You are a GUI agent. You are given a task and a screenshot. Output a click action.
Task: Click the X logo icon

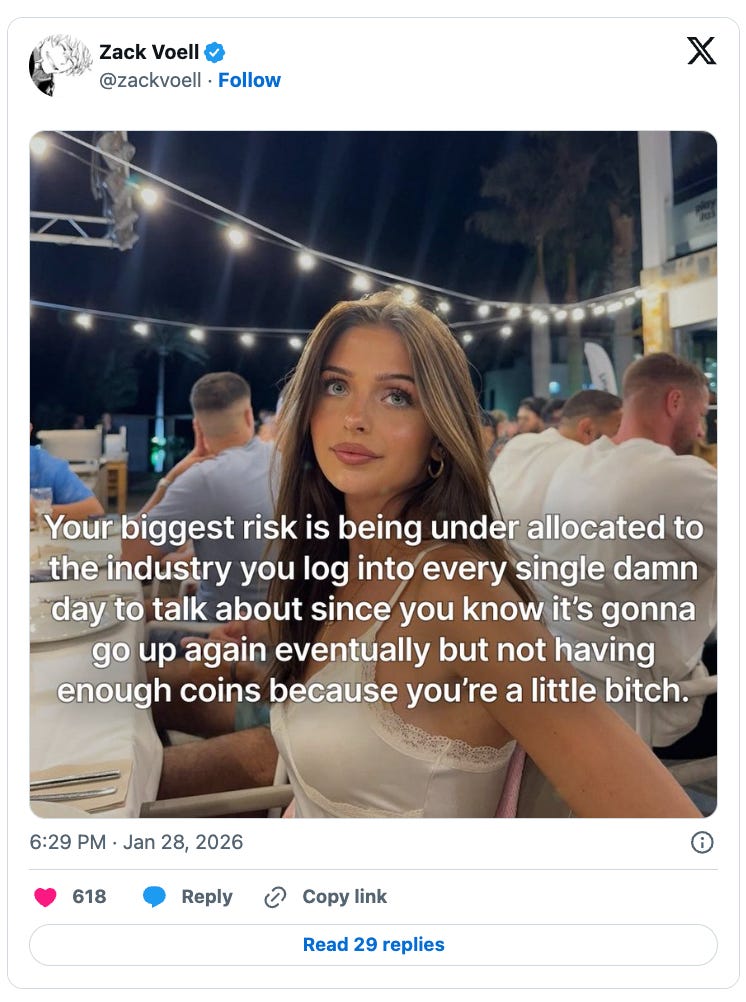tap(701, 51)
